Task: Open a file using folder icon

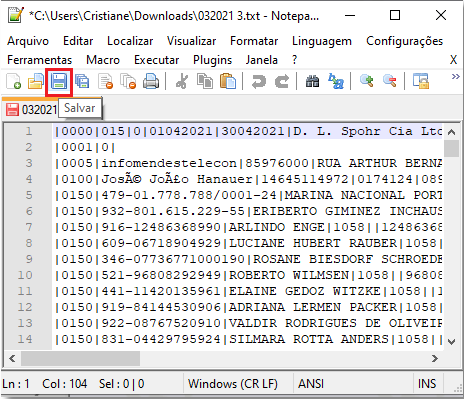Action: (x=36, y=81)
